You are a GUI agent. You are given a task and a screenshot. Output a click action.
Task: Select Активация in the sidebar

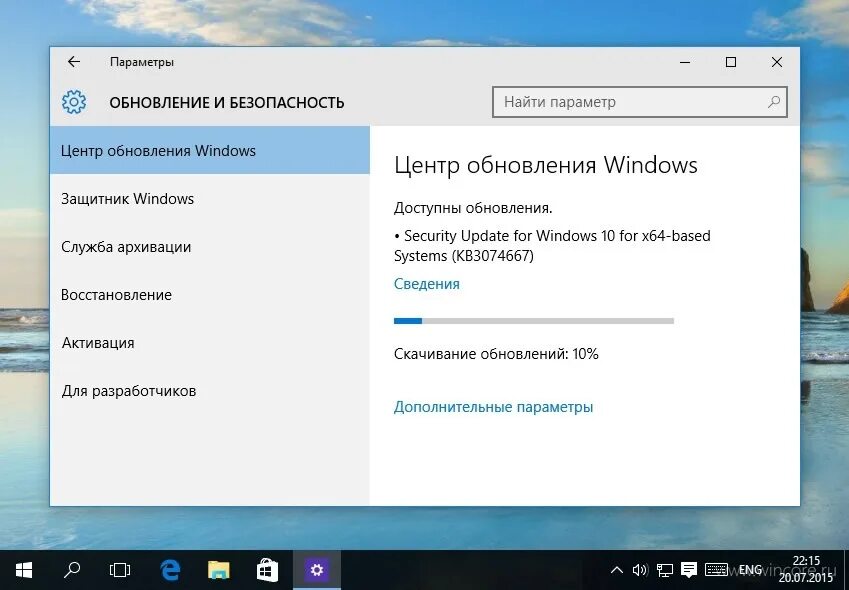coord(98,343)
